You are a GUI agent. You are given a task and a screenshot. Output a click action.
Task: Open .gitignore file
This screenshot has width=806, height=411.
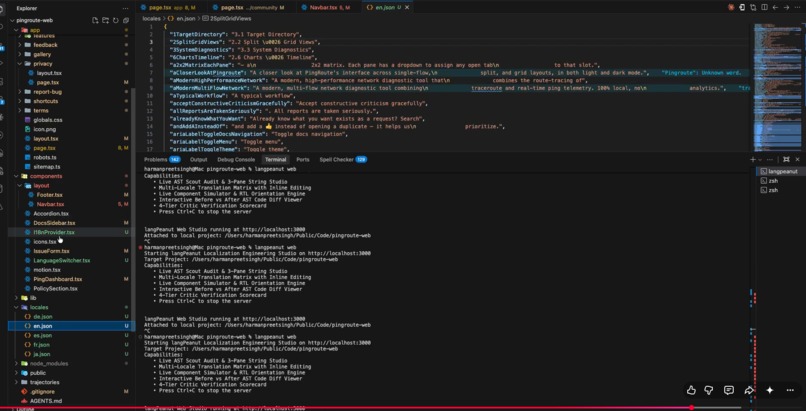point(42,391)
